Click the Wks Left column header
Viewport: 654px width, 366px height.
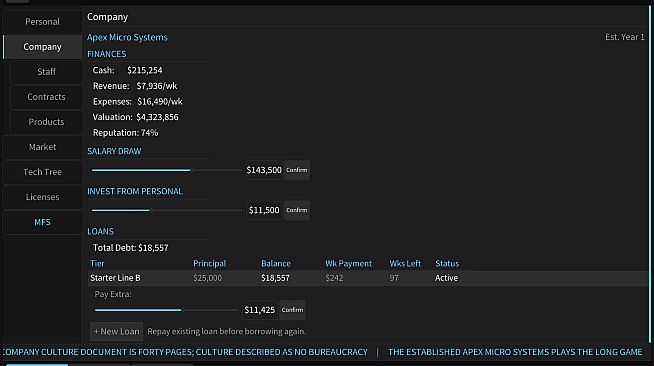[x=405, y=263]
